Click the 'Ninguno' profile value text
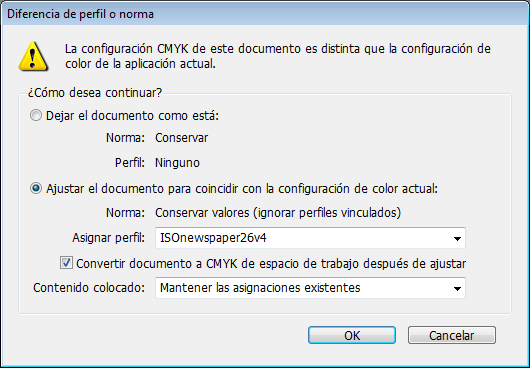Screen dimensions: 530x368 pyautogui.click(x=177, y=163)
